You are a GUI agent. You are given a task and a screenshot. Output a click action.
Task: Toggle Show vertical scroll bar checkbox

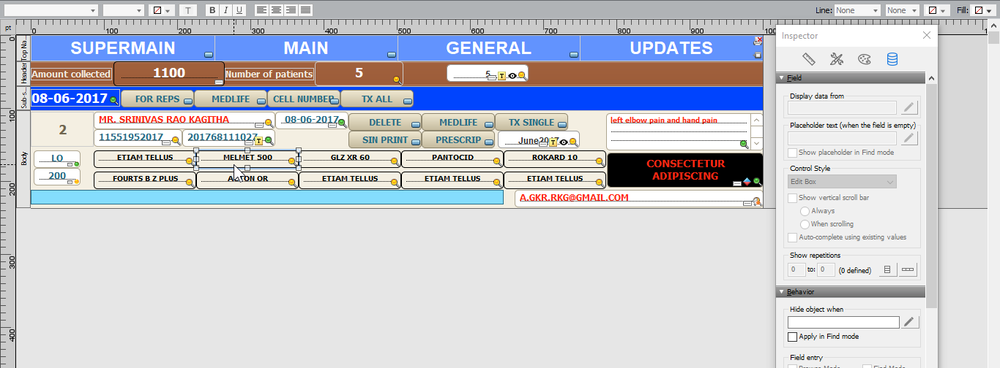(793, 198)
